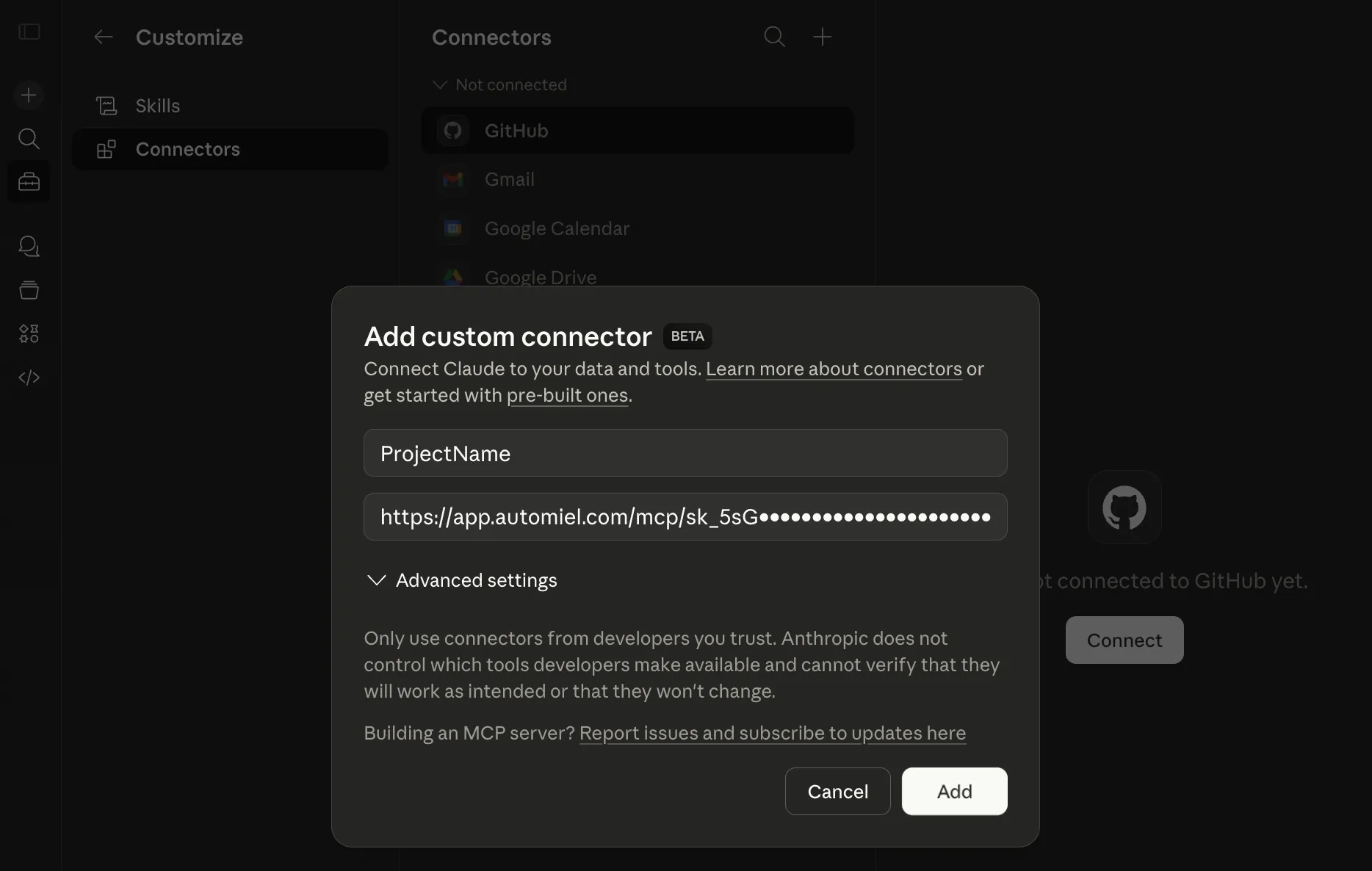Click the connector URL field

(x=685, y=516)
